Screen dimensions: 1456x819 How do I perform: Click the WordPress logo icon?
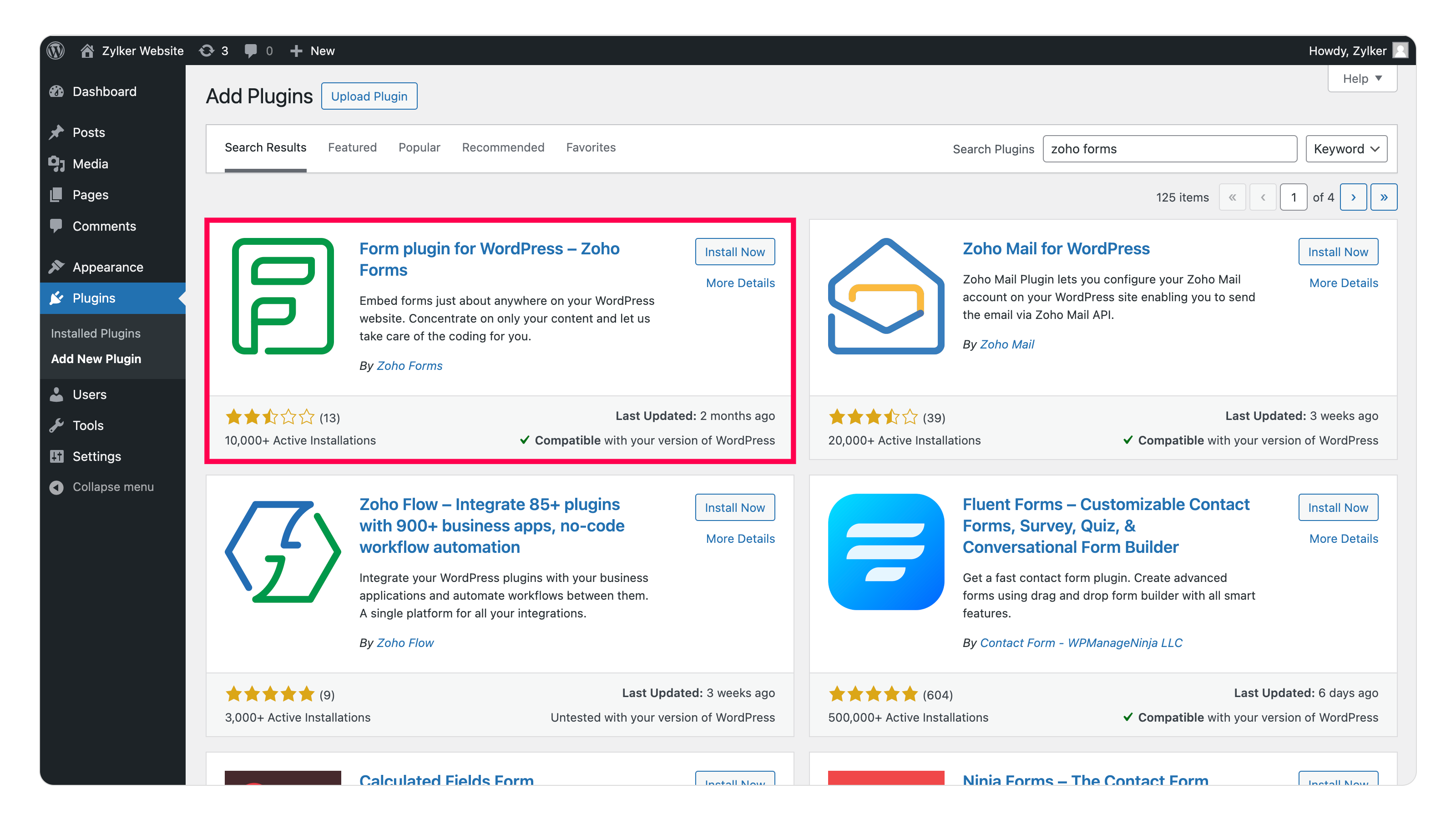coord(56,51)
